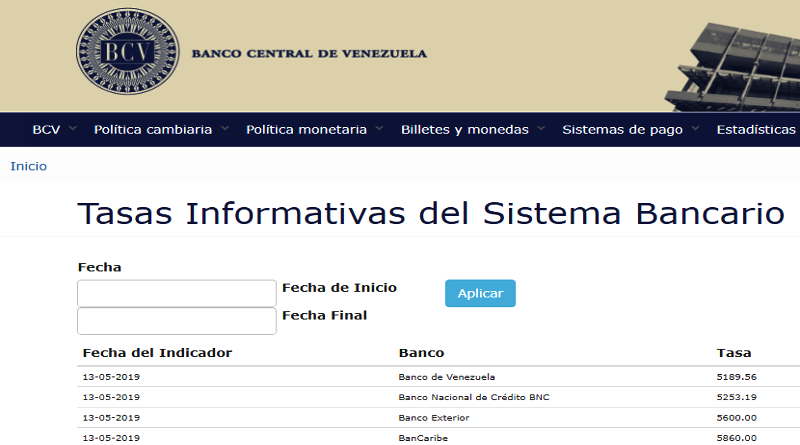Image resolution: width=800 pixels, height=445 pixels.
Task: Select the Tasa column header
Action: click(734, 353)
